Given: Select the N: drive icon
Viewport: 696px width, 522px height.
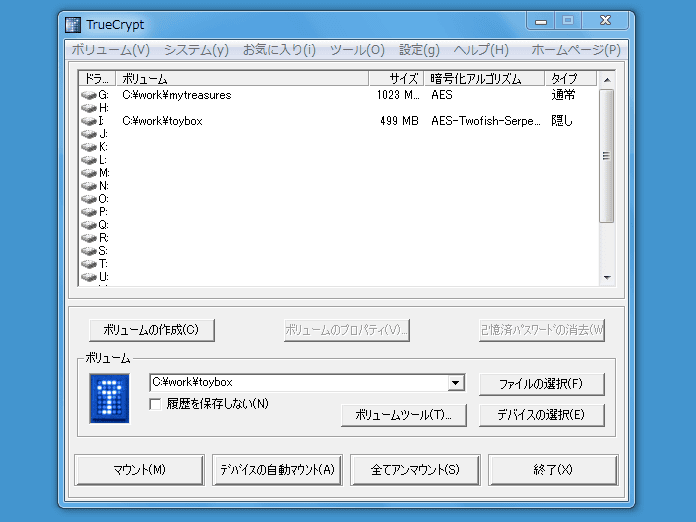Looking at the screenshot, I should pyautogui.click(x=89, y=186).
